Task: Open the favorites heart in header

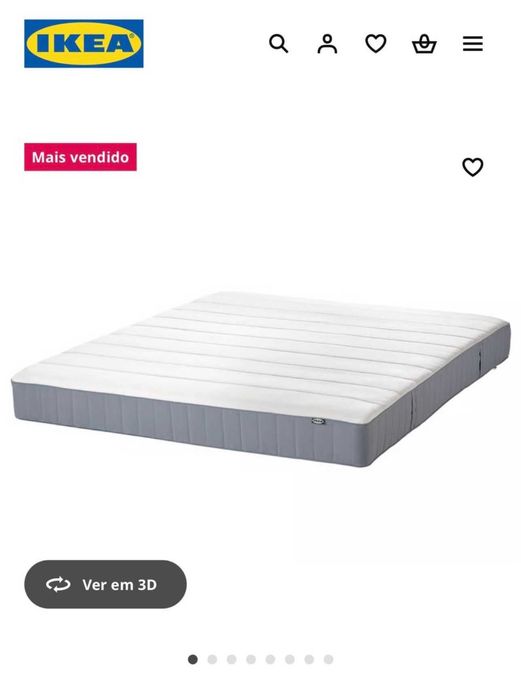Action: 376,44
